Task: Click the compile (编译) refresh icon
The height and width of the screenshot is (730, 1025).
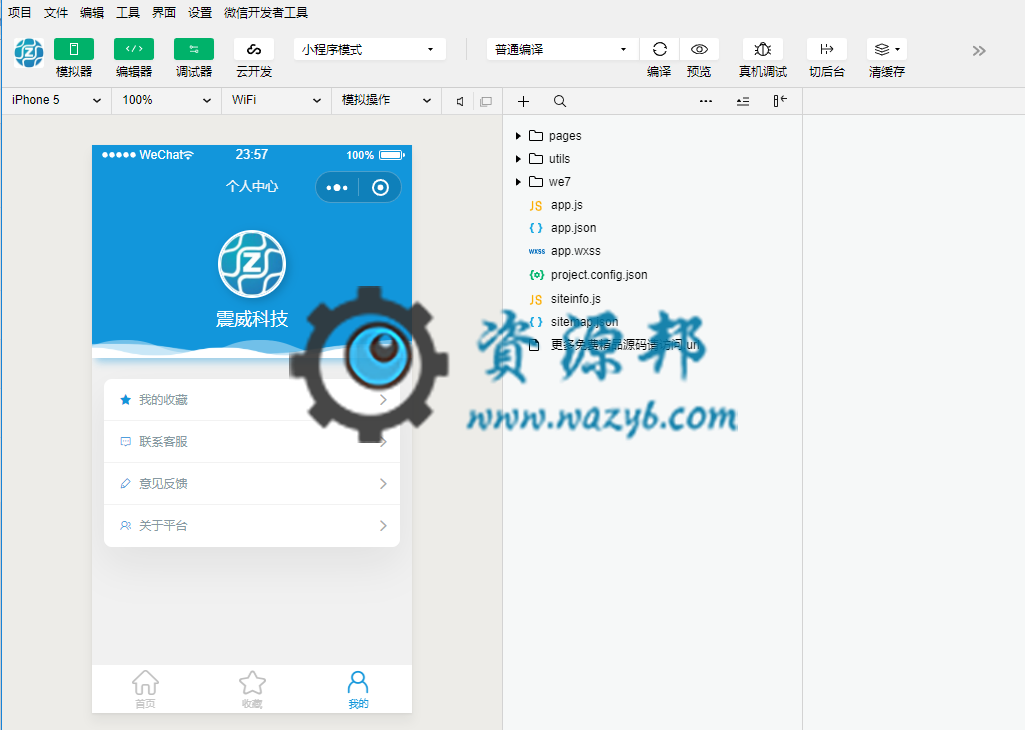Action: [x=660, y=49]
